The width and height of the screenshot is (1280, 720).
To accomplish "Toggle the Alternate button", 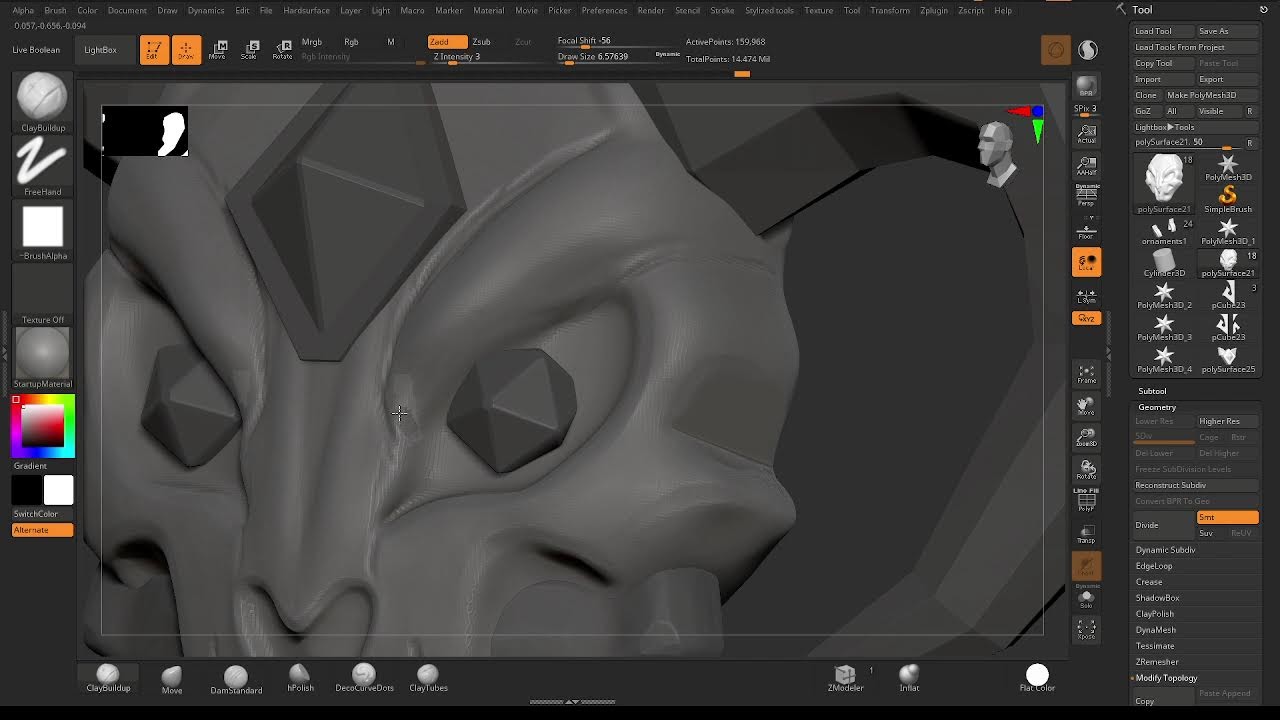I will pos(42,530).
